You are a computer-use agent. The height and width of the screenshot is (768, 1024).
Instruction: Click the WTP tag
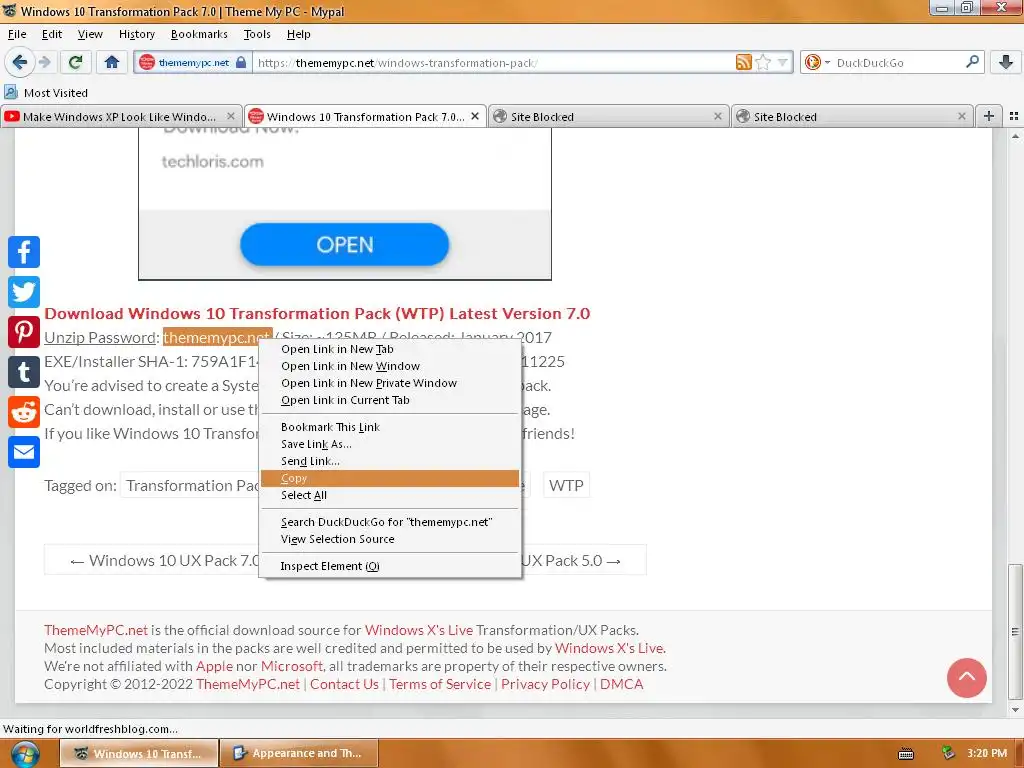pos(566,485)
